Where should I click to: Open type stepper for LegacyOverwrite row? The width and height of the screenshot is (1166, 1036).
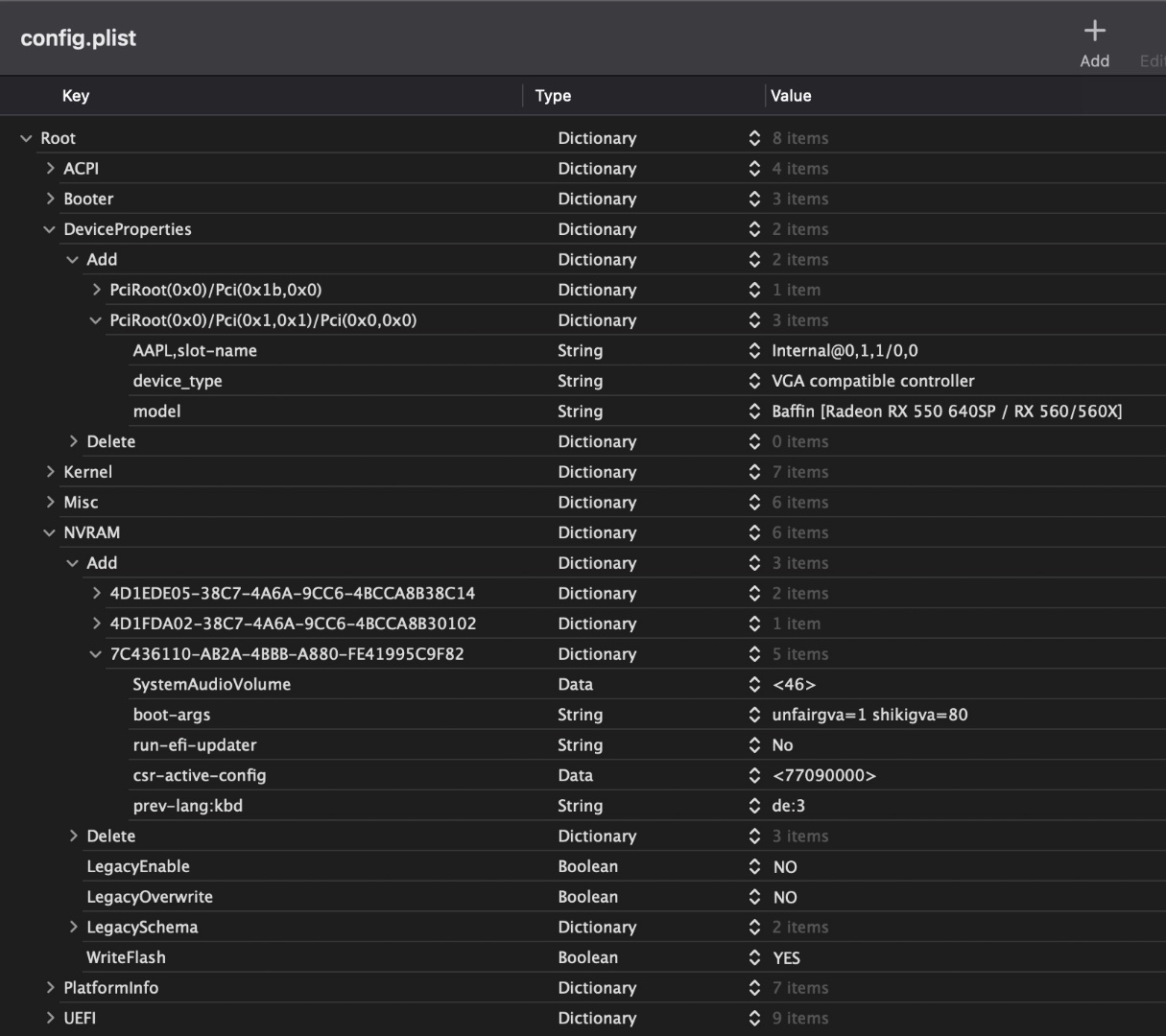coord(754,897)
